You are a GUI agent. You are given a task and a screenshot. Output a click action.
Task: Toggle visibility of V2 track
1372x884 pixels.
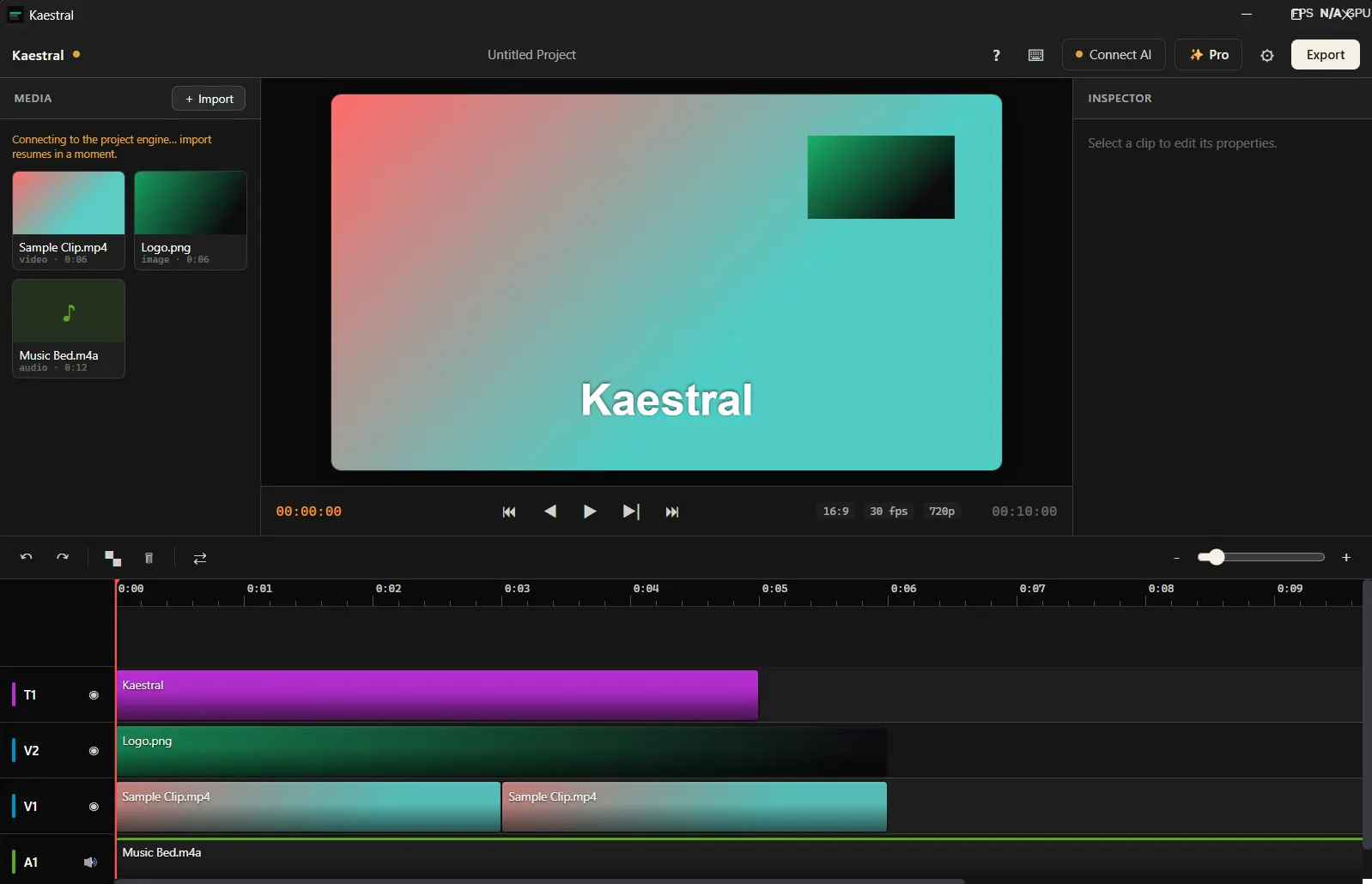(x=94, y=751)
